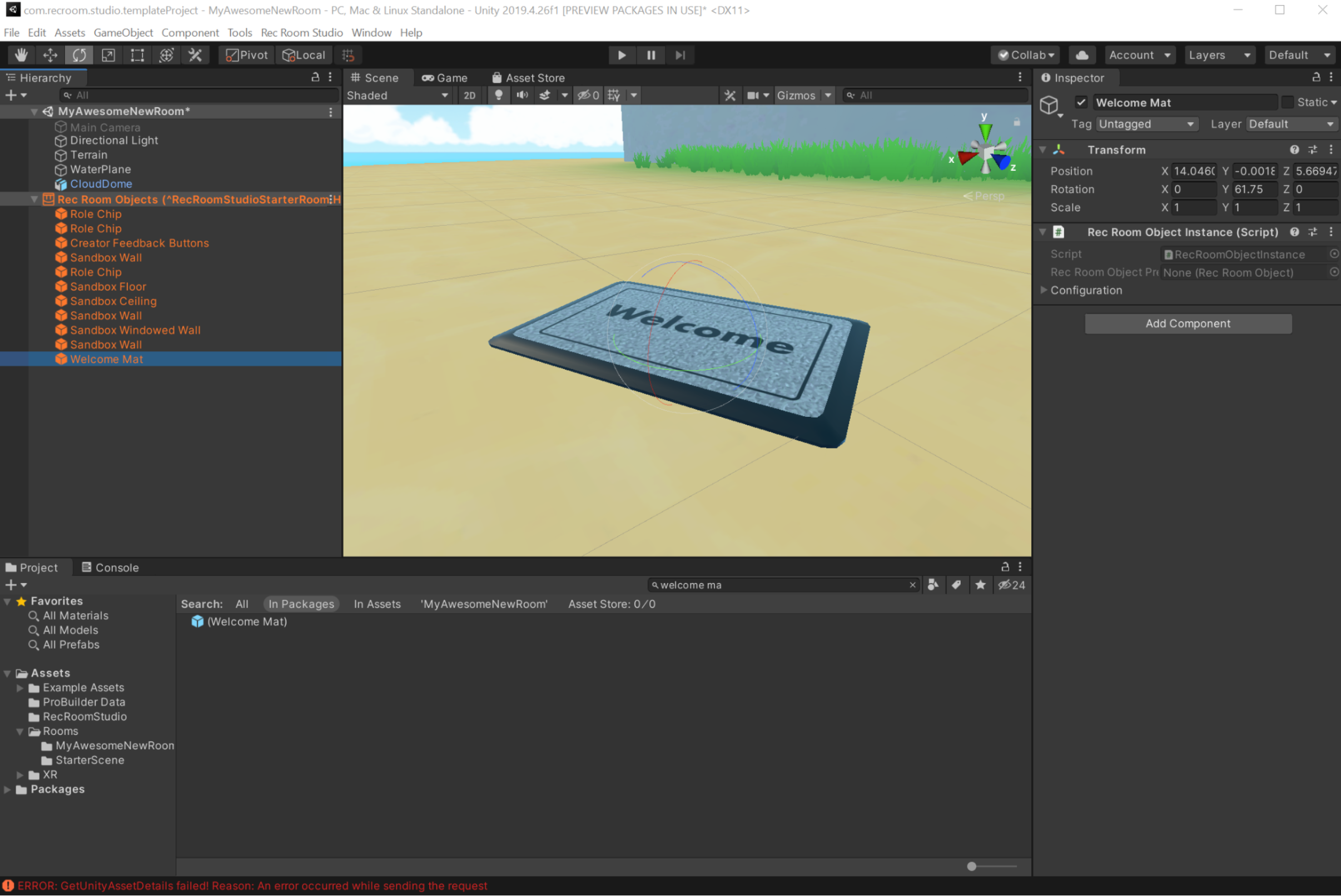The width and height of the screenshot is (1341, 896).
Task: Toggle 2D scene view mode
Action: 469,95
